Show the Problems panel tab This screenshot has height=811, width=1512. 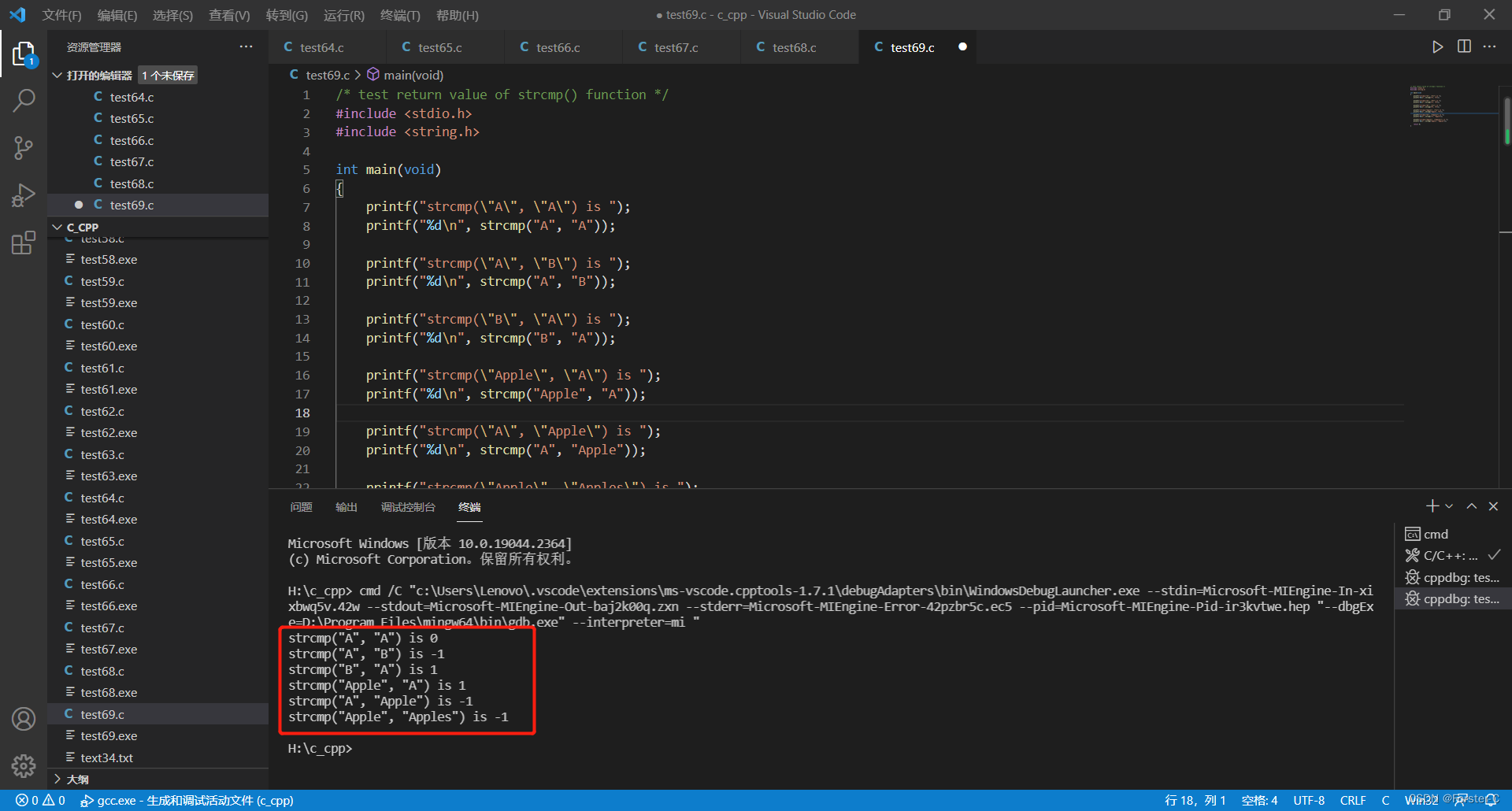301,507
